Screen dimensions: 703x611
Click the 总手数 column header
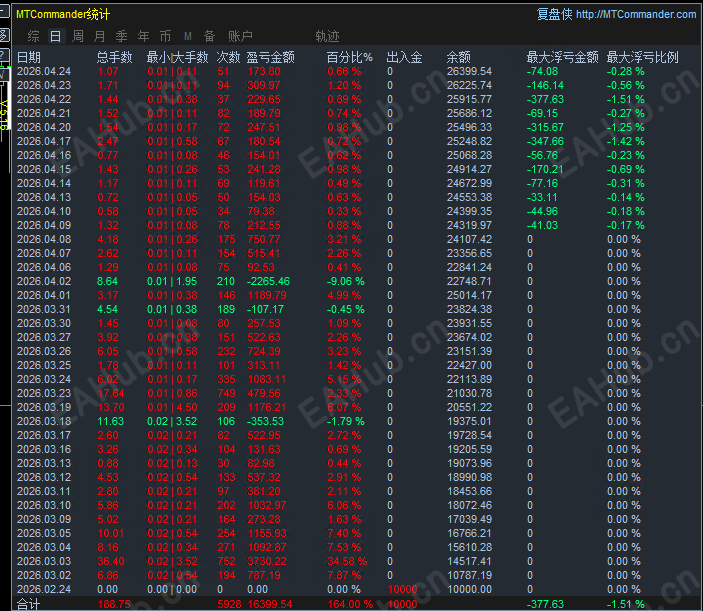(x=115, y=57)
